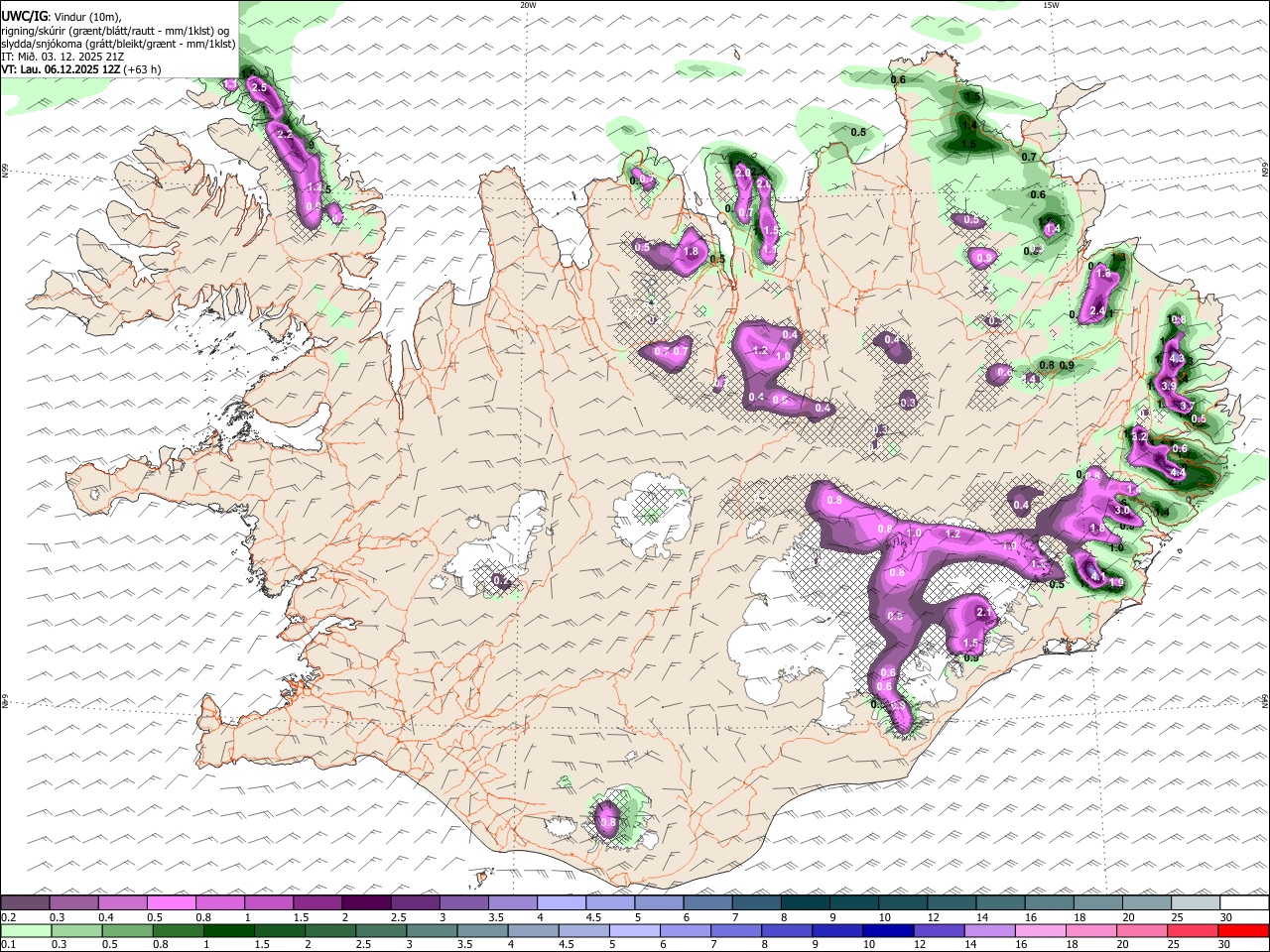1270x952 pixels.
Task: Click the 12–14 violet swatch in bottom row
Action: click(x=939, y=930)
